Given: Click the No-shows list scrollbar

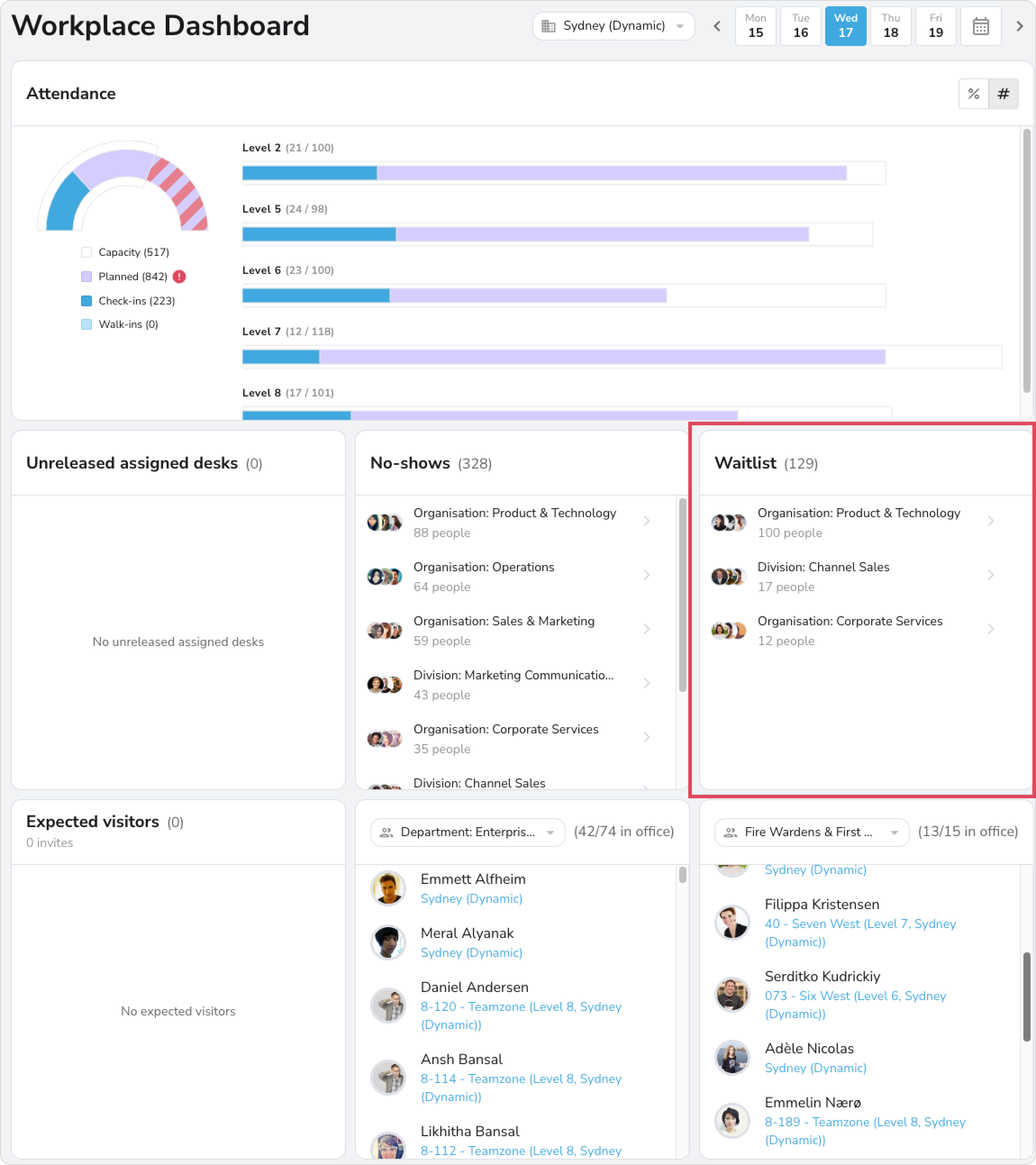Looking at the screenshot, I should [682, 596].
